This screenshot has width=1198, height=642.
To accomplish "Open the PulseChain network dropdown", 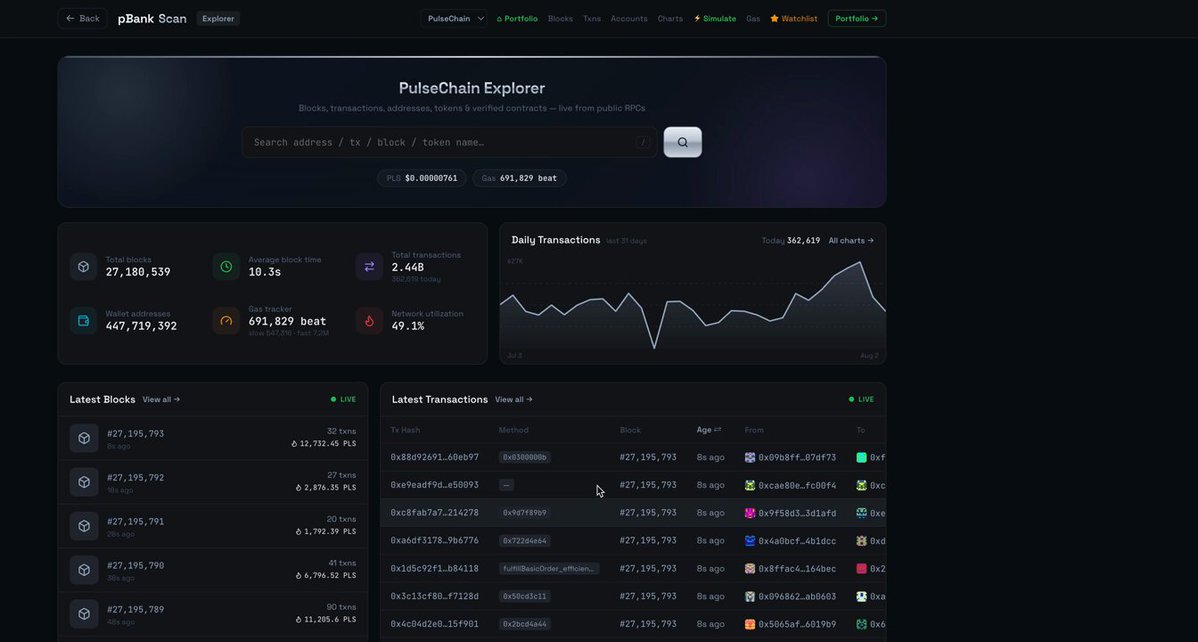I will tap(454, 18).
